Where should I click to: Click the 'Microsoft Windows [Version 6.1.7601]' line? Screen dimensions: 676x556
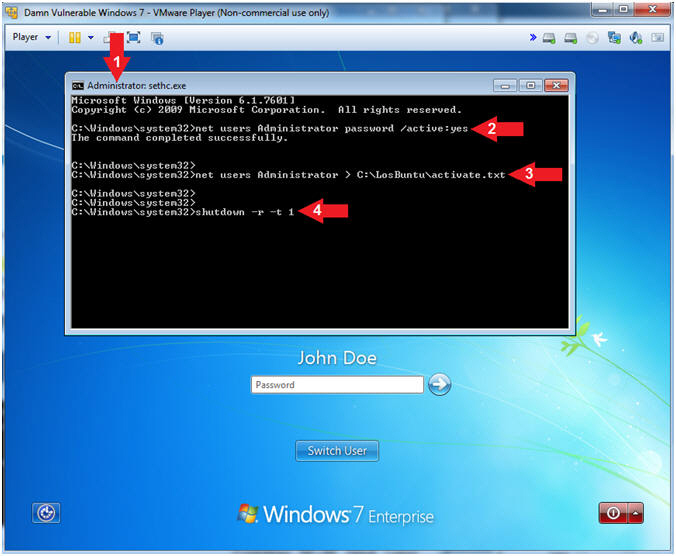pos(184,100)
